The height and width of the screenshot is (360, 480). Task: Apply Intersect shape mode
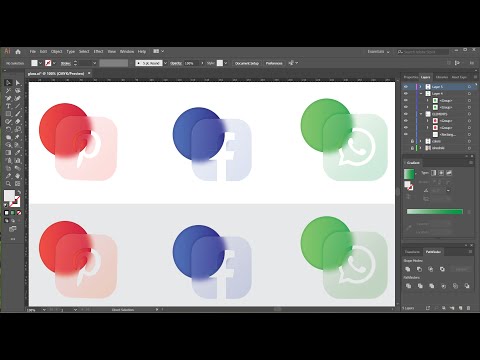pos(431,269)
